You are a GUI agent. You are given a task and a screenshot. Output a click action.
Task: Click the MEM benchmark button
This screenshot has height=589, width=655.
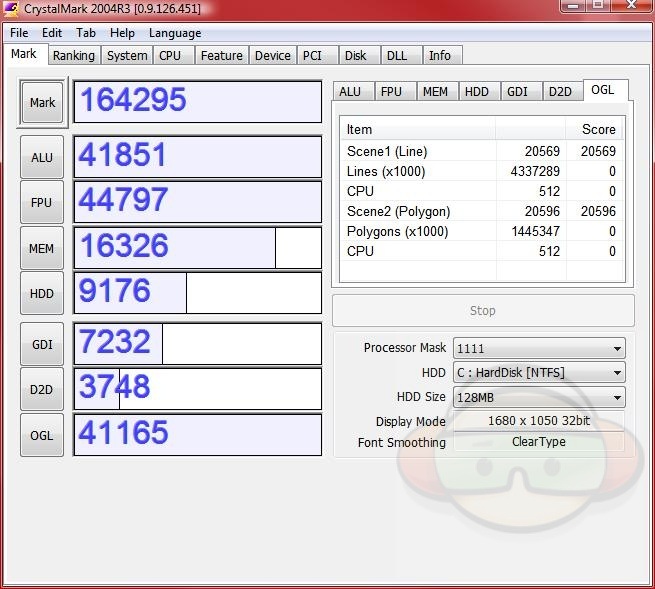[42, 248]
